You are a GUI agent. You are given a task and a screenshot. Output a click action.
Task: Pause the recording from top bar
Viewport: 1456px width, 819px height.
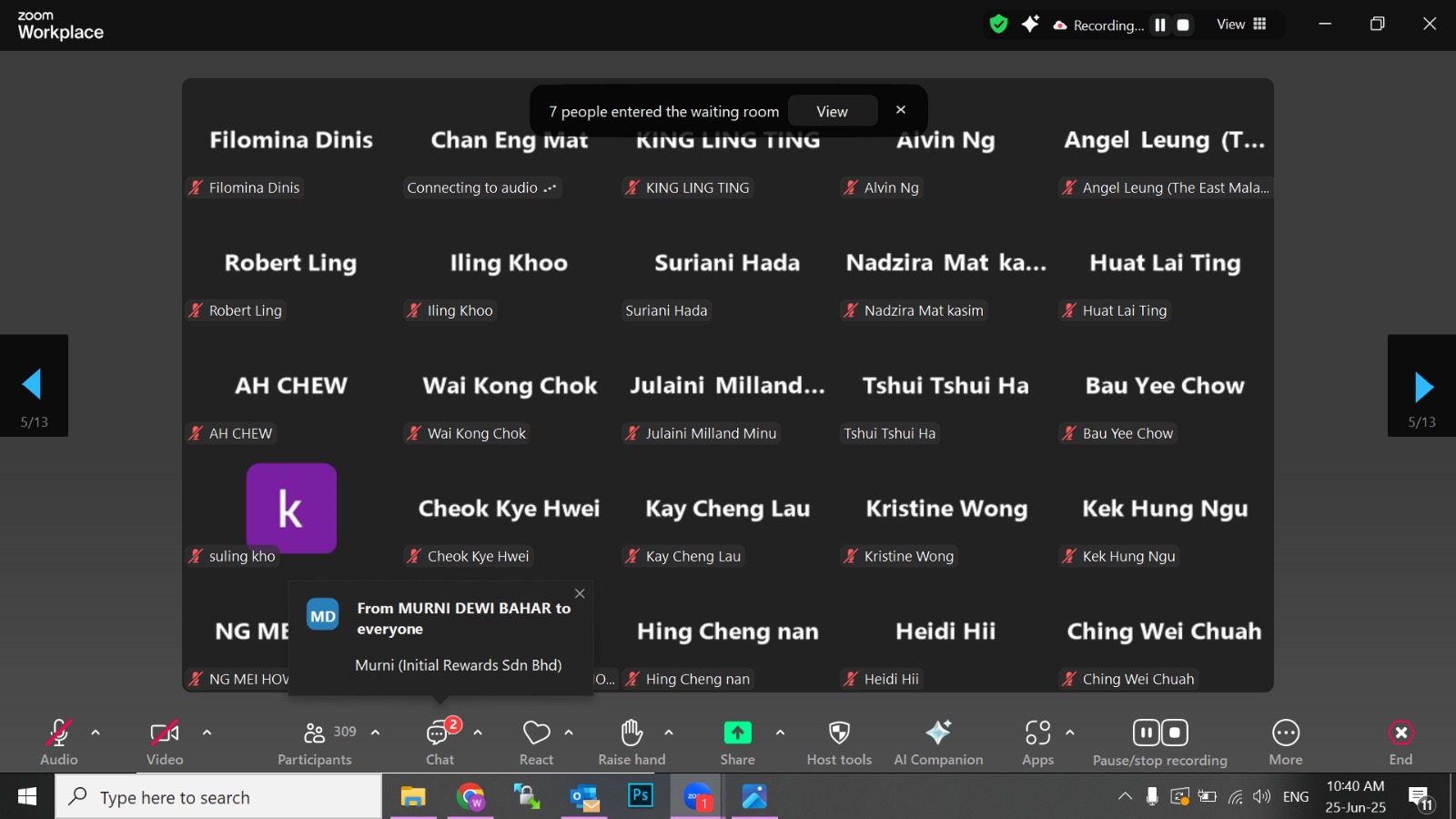click(1160, 25)
